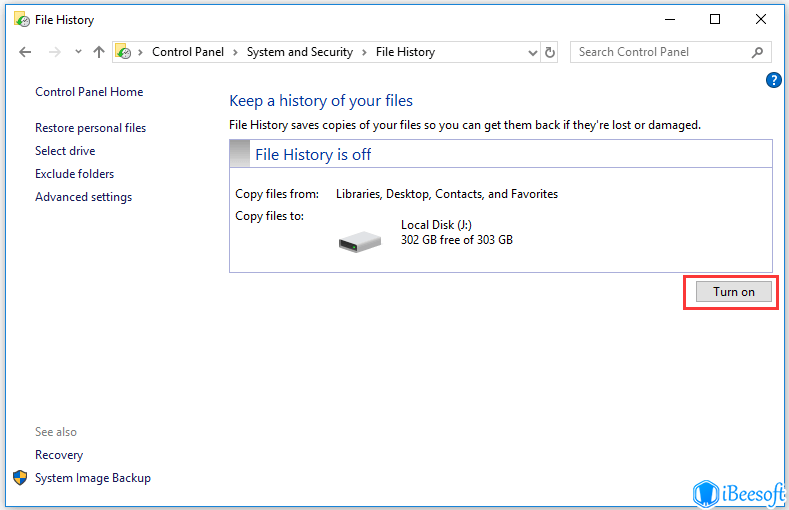
Task: Open Restore personal files
Action: 91,128
